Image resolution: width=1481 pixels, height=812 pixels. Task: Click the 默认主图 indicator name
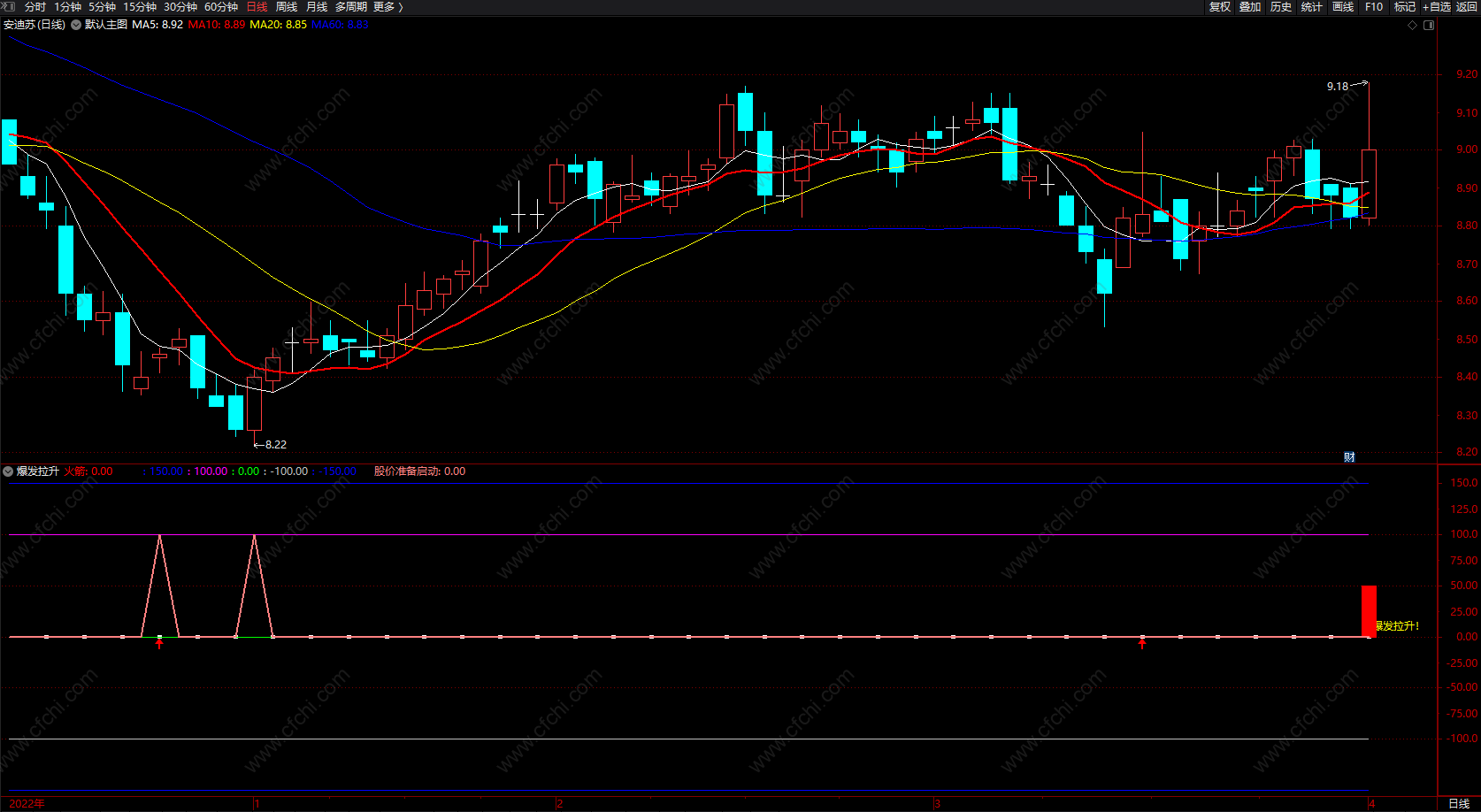pyautogui.click(x=106, y=25)
